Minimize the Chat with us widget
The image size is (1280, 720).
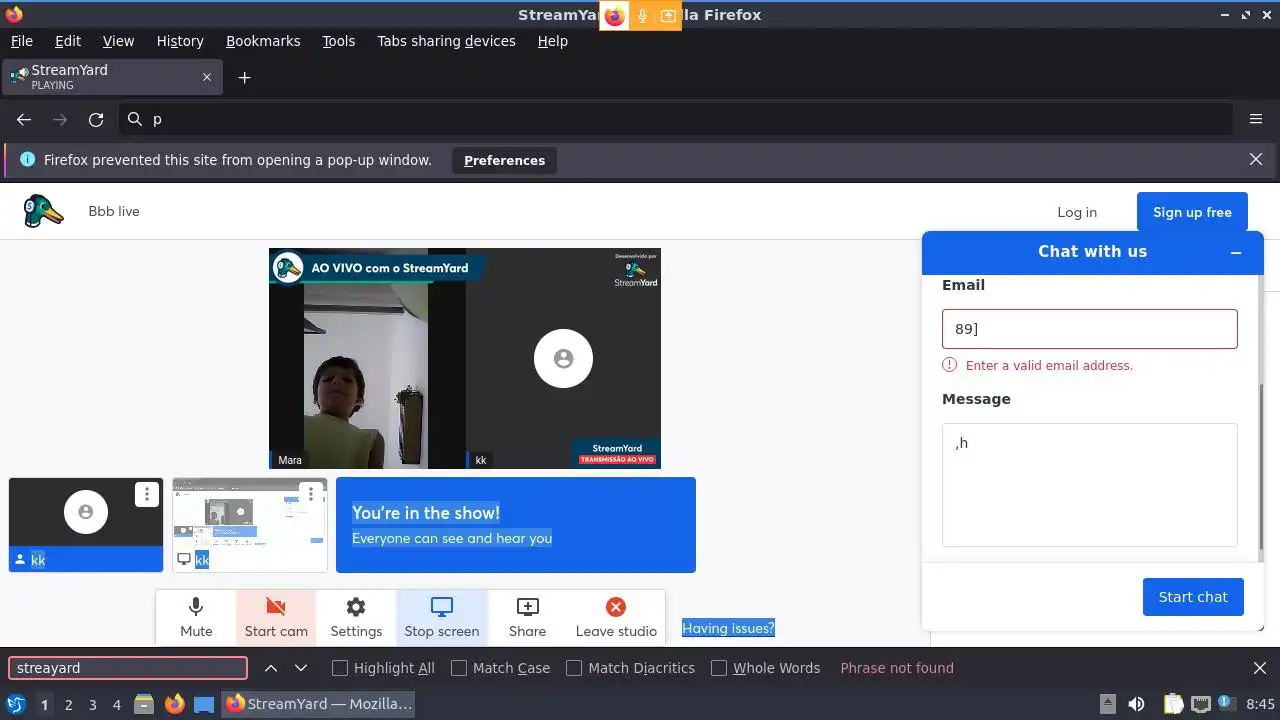(1236, 253)
